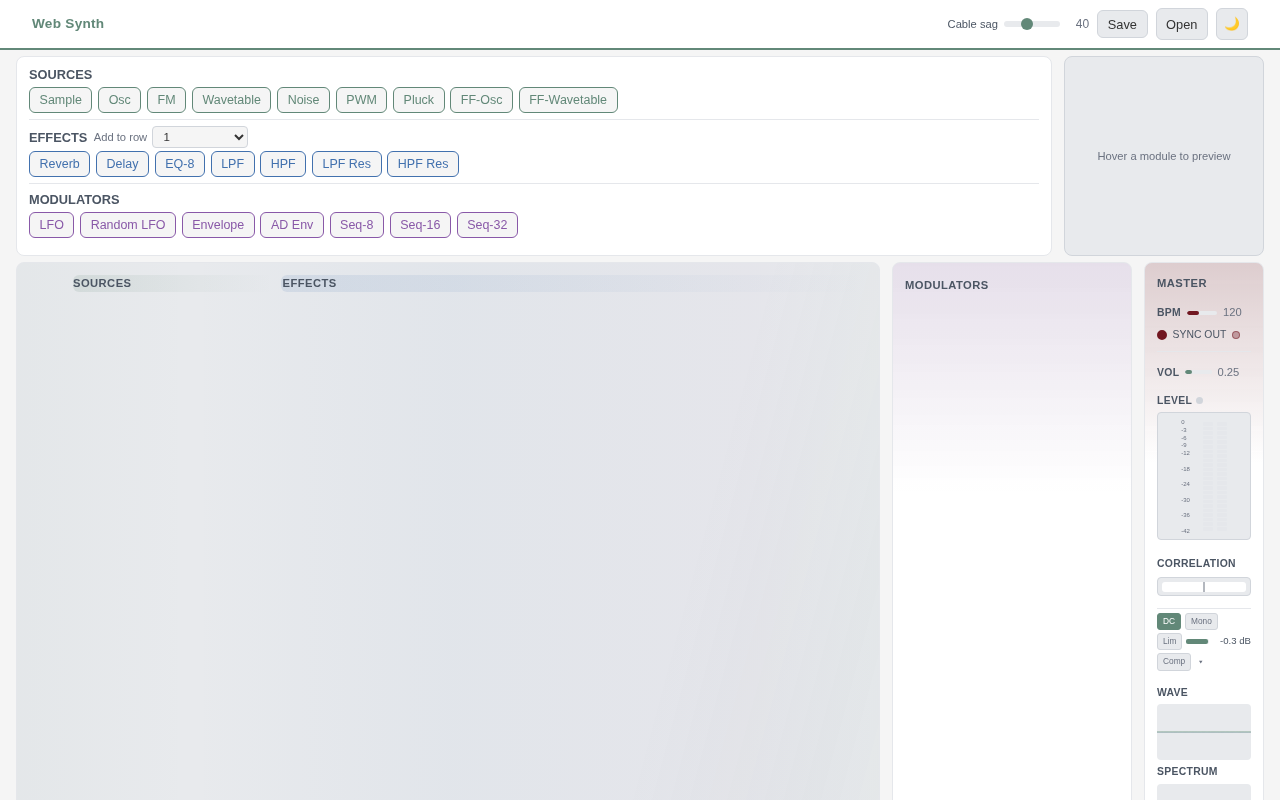1280x800 pixels.
Task: Click the light pink SYNC OUT jack
Action: [1236, 335]
